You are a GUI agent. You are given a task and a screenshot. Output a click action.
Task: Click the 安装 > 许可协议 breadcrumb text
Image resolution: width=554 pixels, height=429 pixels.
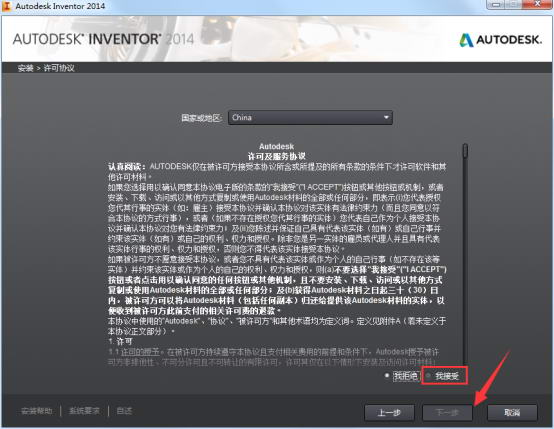tap(46, 68)
